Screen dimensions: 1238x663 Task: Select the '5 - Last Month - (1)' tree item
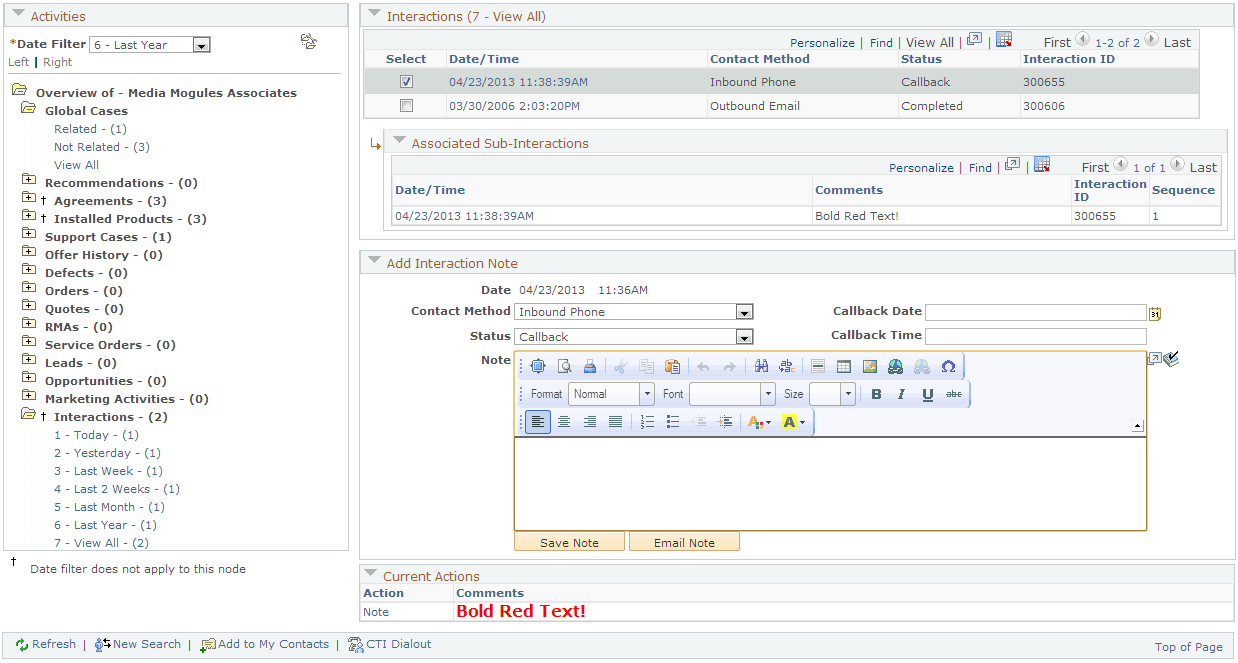coord(109,507)
